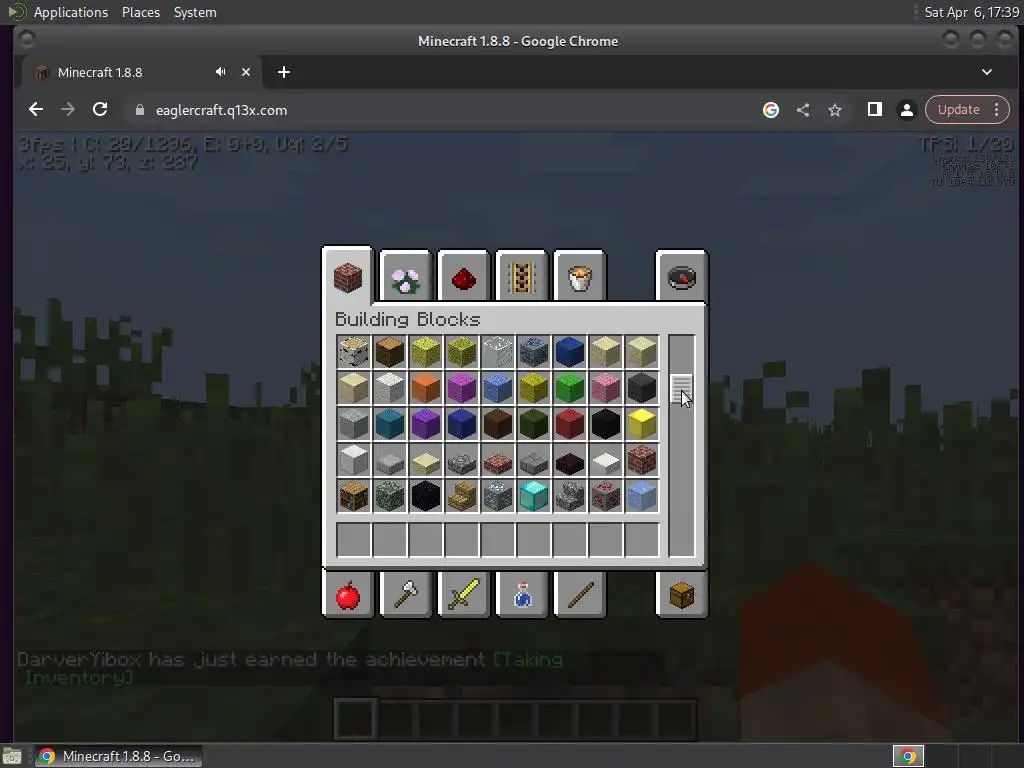
Task: Share this page from the address bar
Action: coord(803,110)
